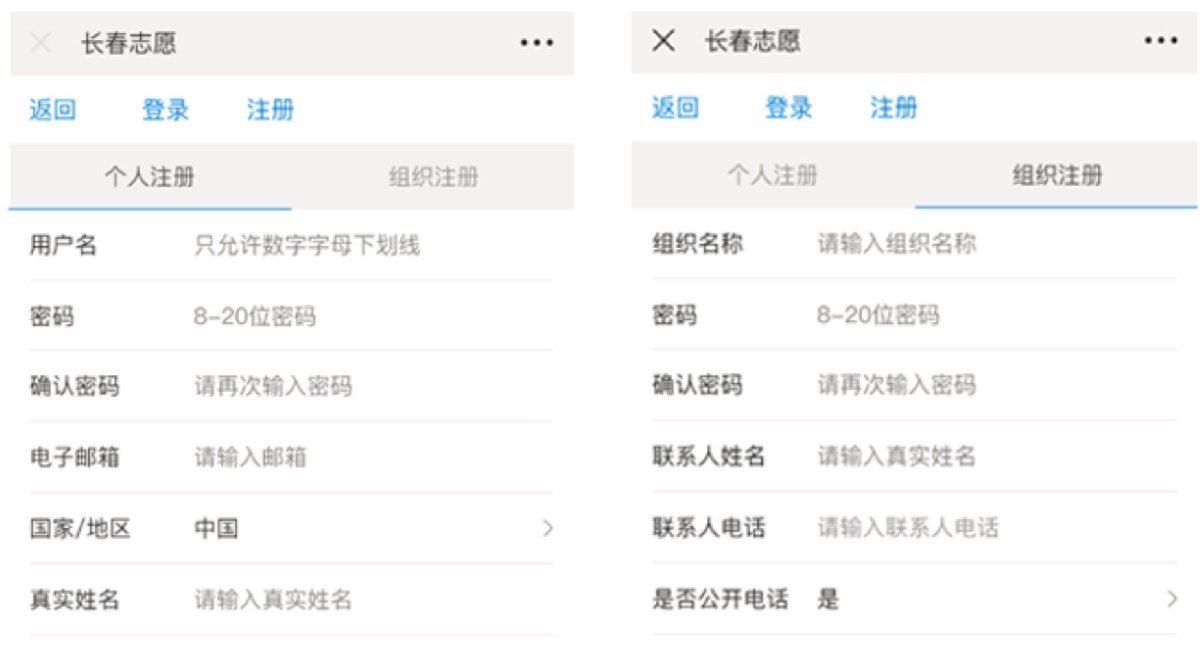Switch to 组织注册 tab from the personal form

pyautogui.click(x=433, y=178)
